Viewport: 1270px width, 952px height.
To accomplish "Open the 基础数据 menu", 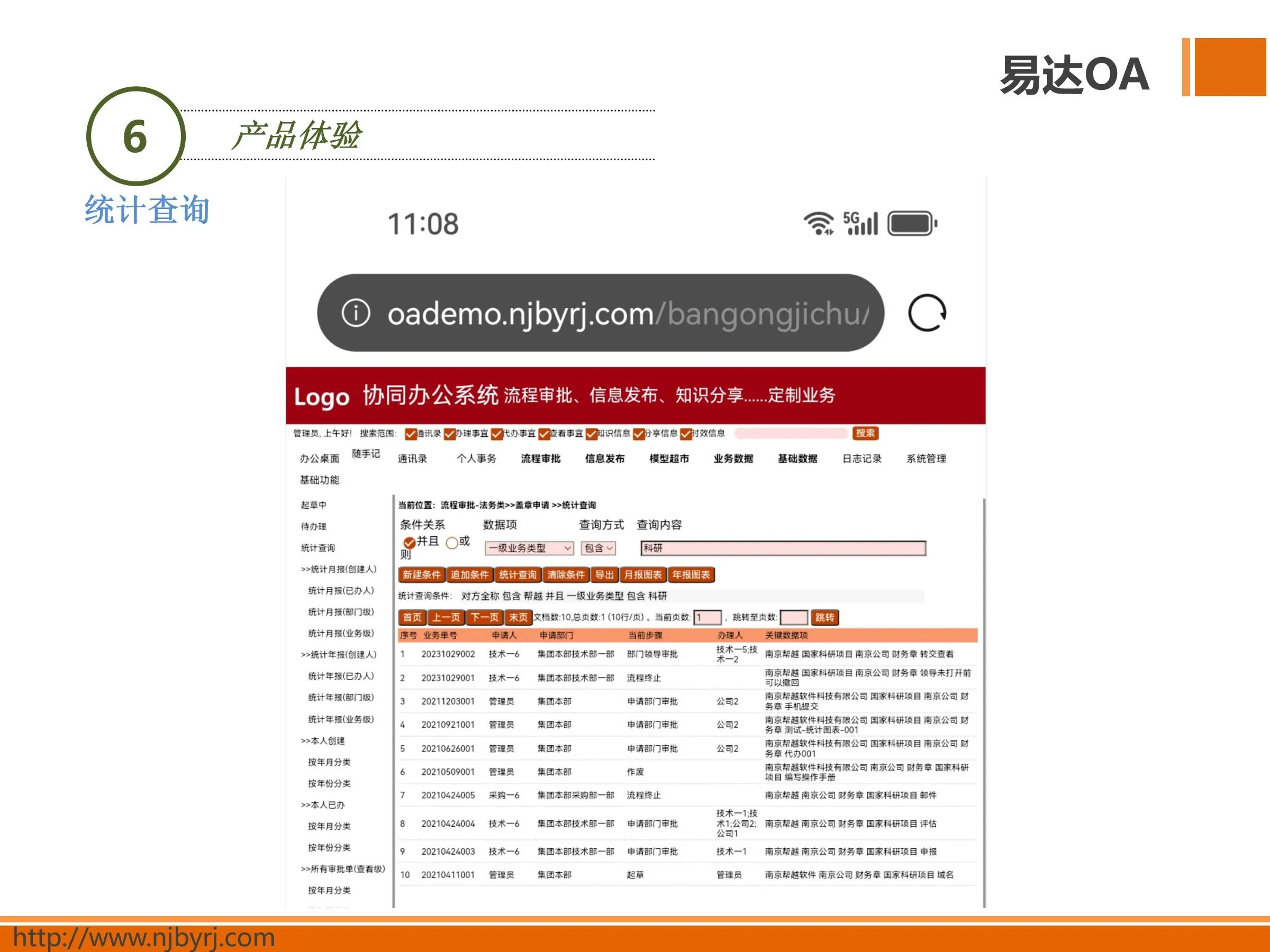I will pos(798,459).
